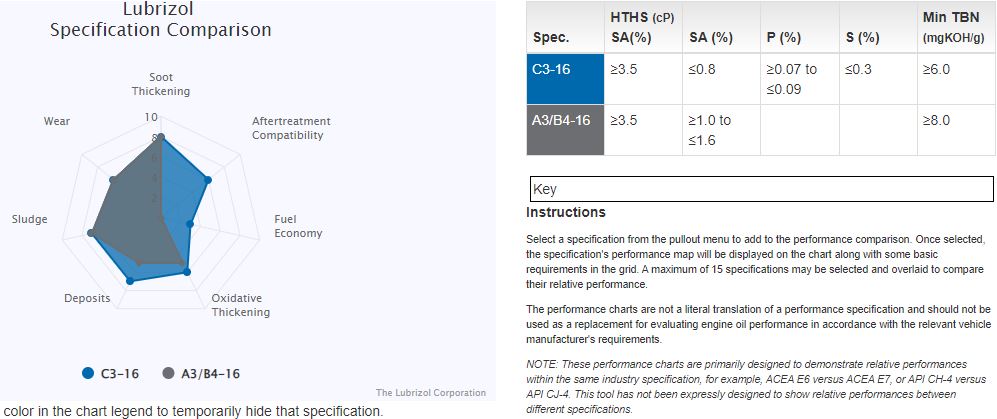Click the A3/B4-16 point on Deposits axis
The height and width of the screenshot is (419, 997).
[139, 264]
